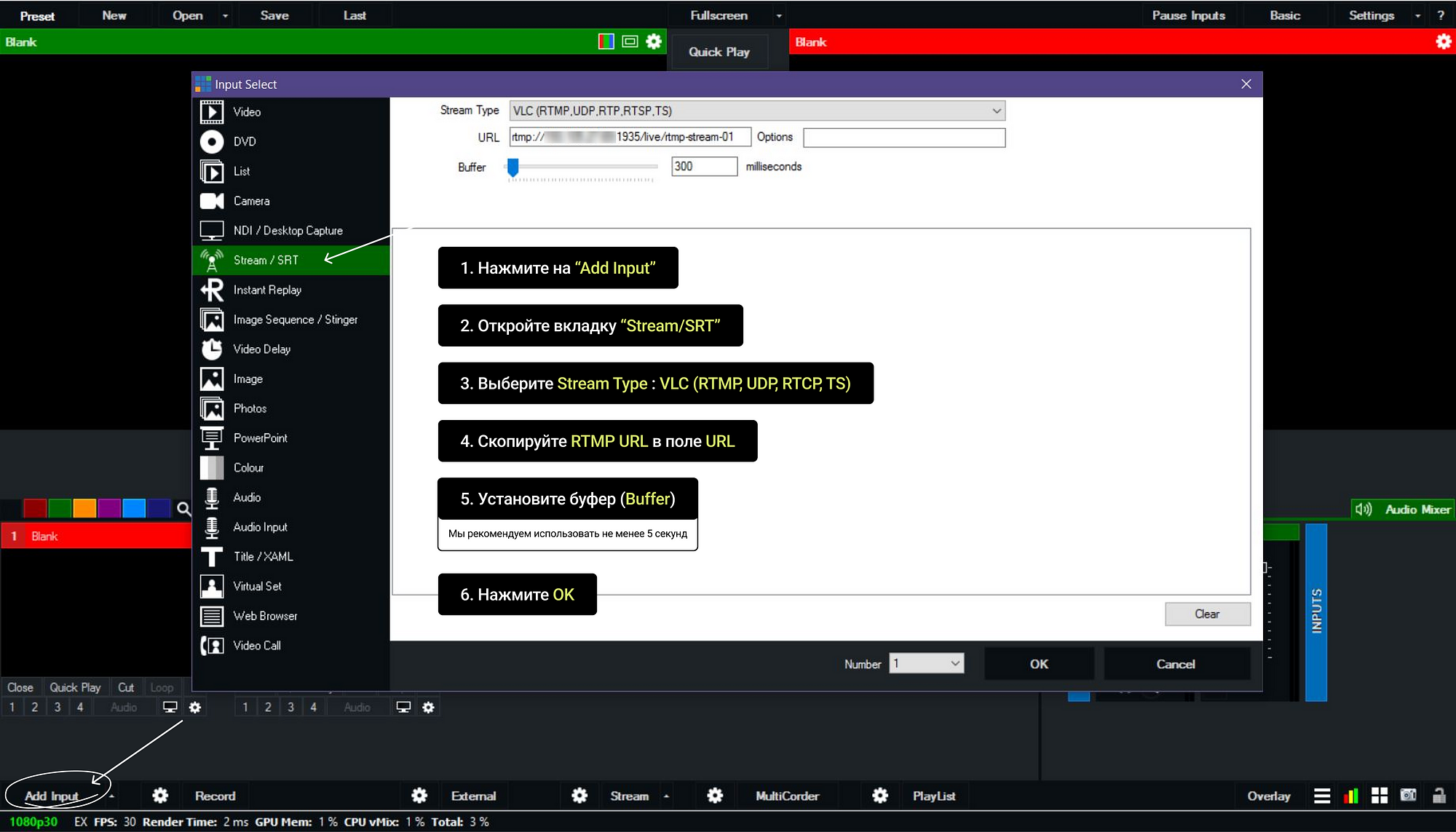The height and width of the screenshot is (832, 1456).
Task: Expand the Open dropdown arrow
Action: [x=226, y=16]
